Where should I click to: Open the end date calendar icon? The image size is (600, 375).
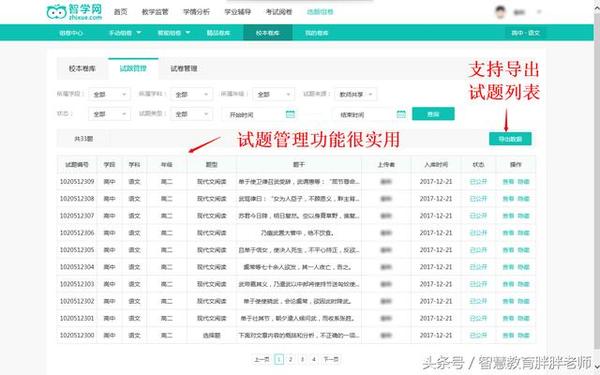[x=401, y=114]
